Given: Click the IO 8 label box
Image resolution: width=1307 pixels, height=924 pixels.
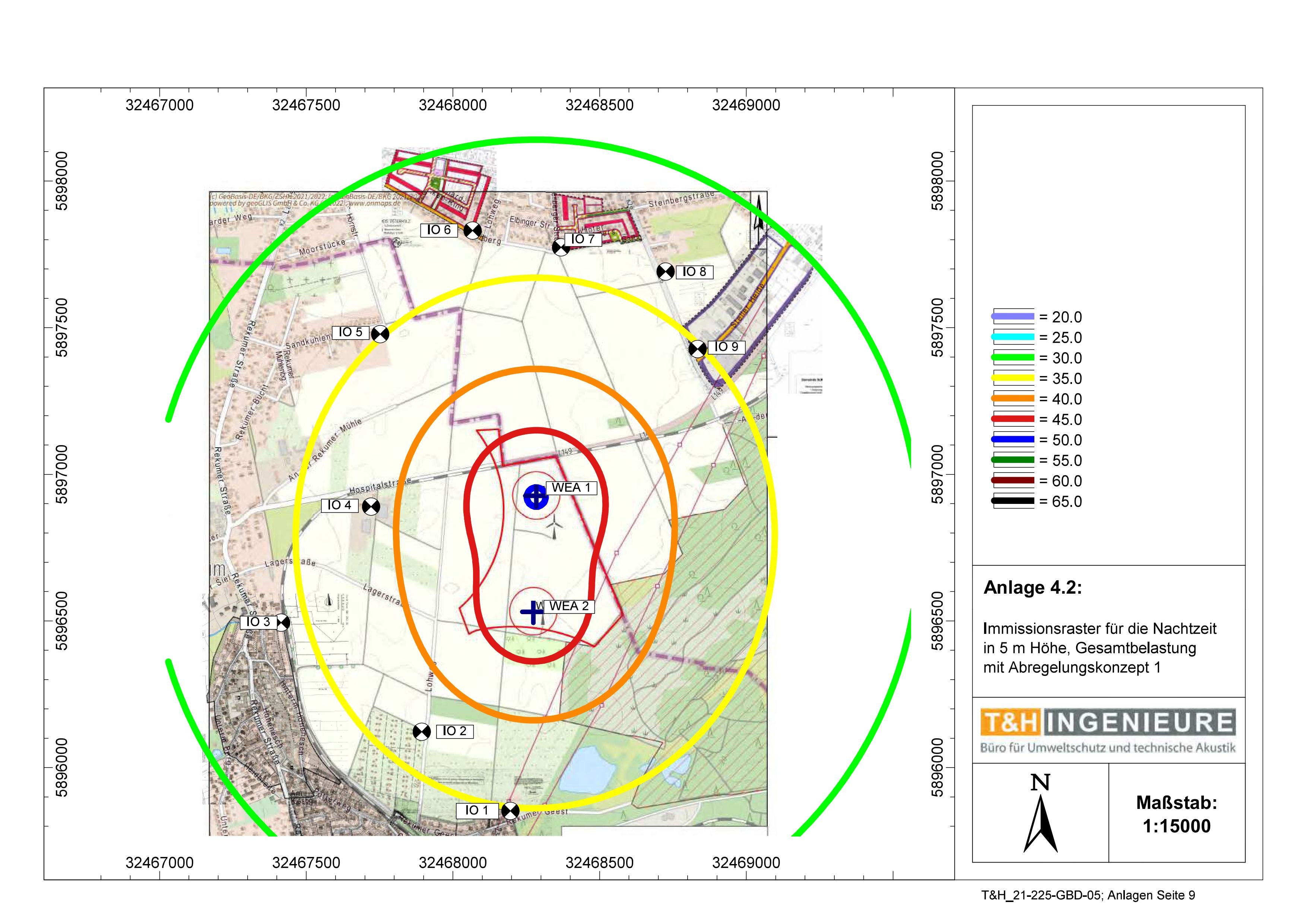Looking at the screenshot, I should [x=695, y=272].
